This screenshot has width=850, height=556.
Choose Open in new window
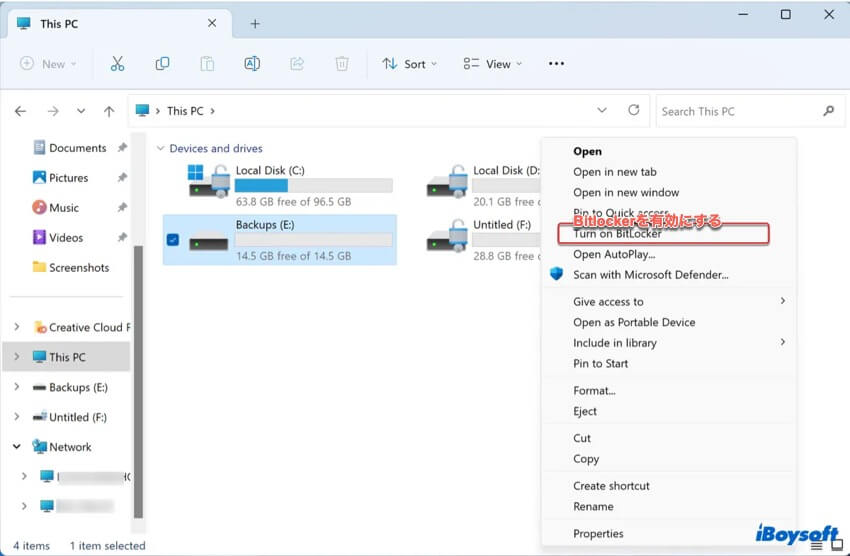point(626,192)
